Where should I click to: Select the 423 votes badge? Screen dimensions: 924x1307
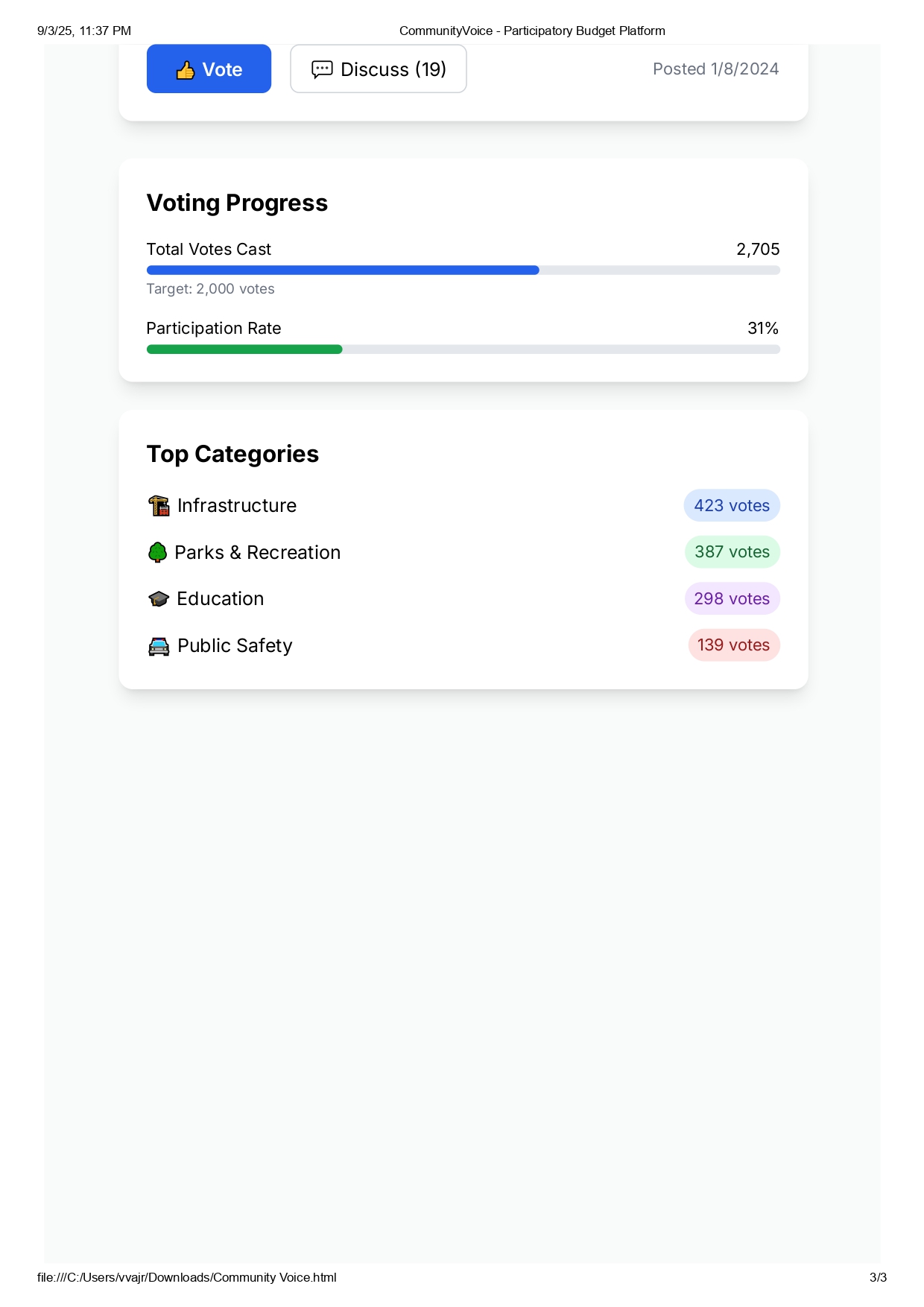pos(732,506)
